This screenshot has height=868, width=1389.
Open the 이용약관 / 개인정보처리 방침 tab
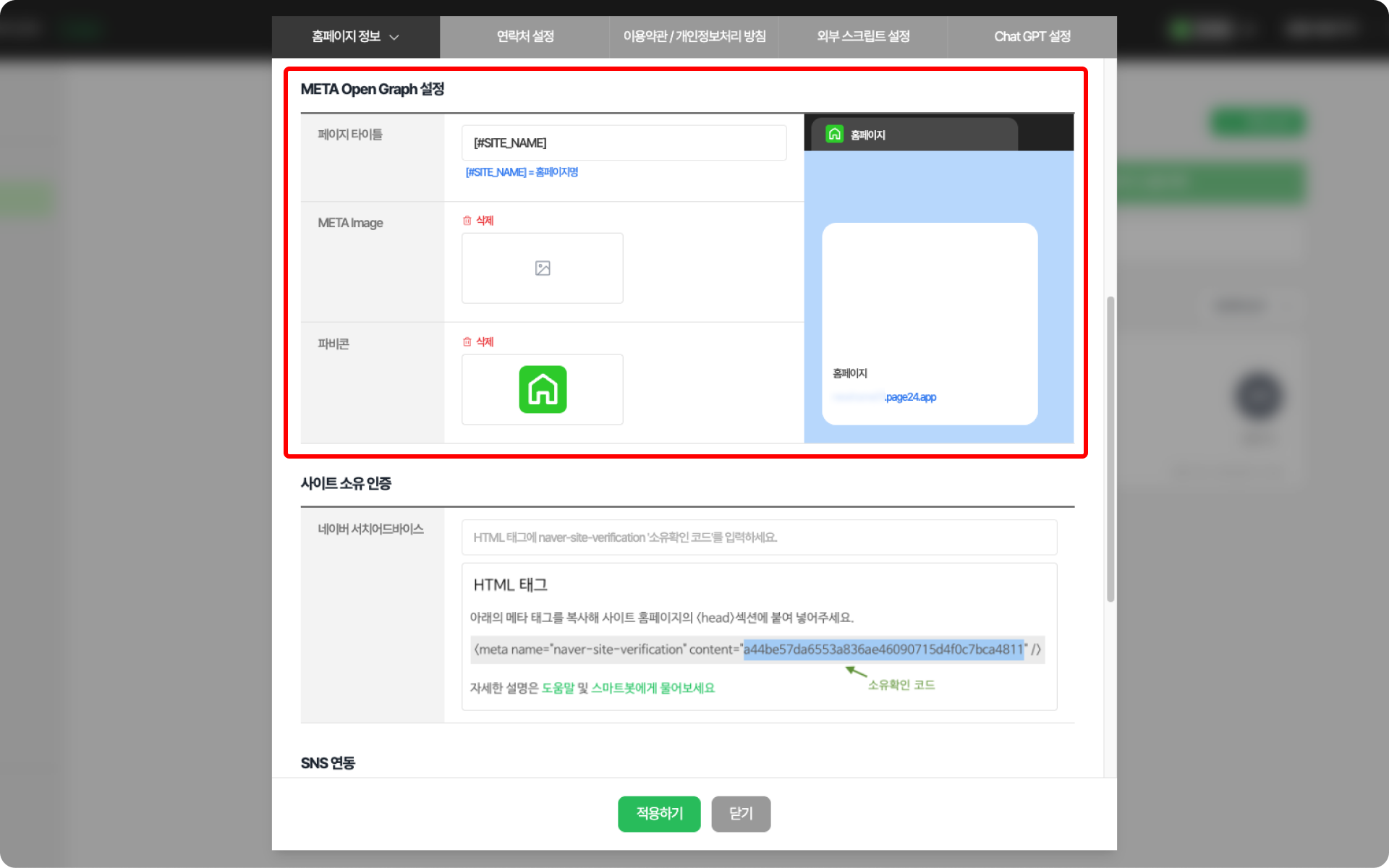[694, 37]
